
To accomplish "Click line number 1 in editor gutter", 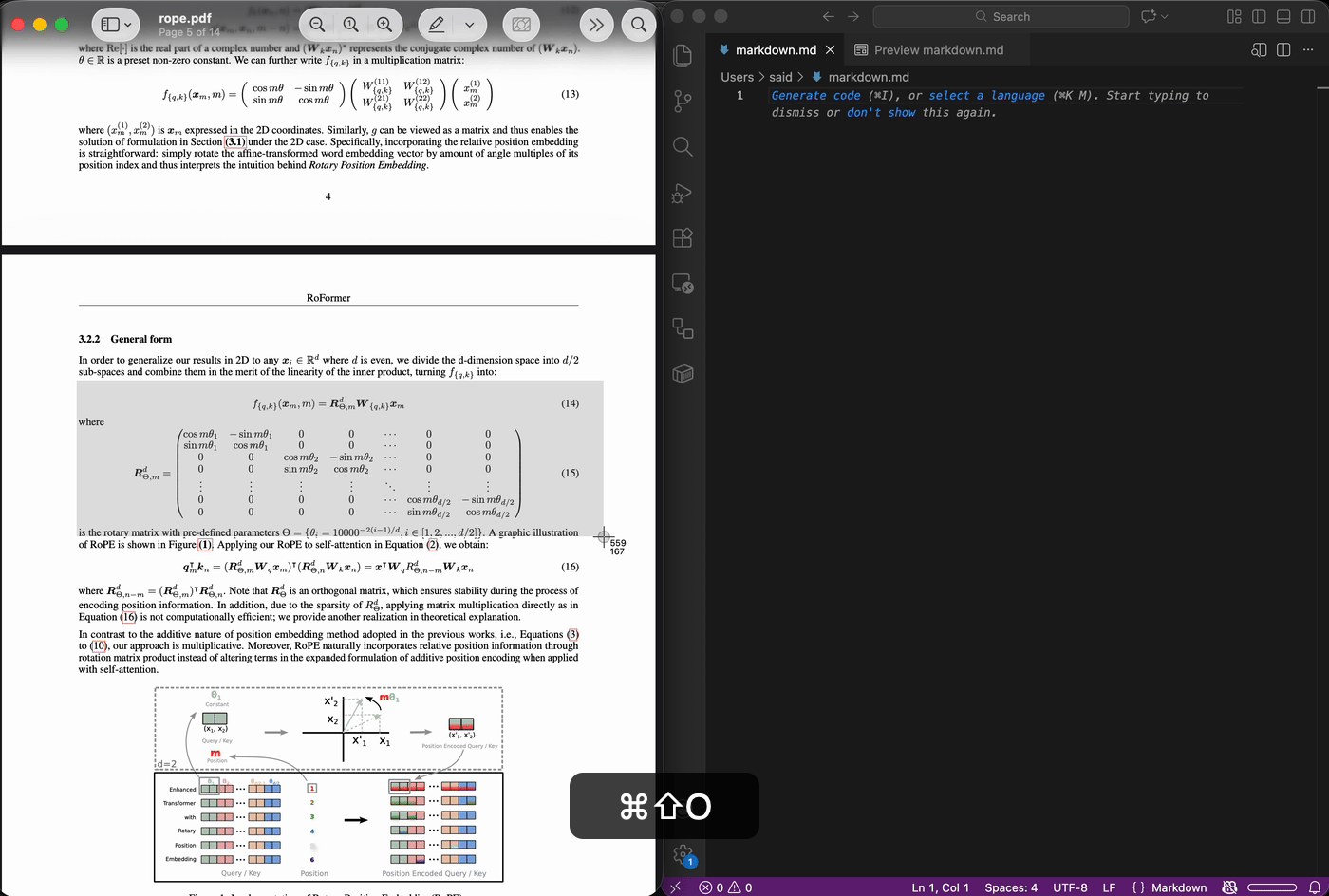I will click(x=739, y=95).
